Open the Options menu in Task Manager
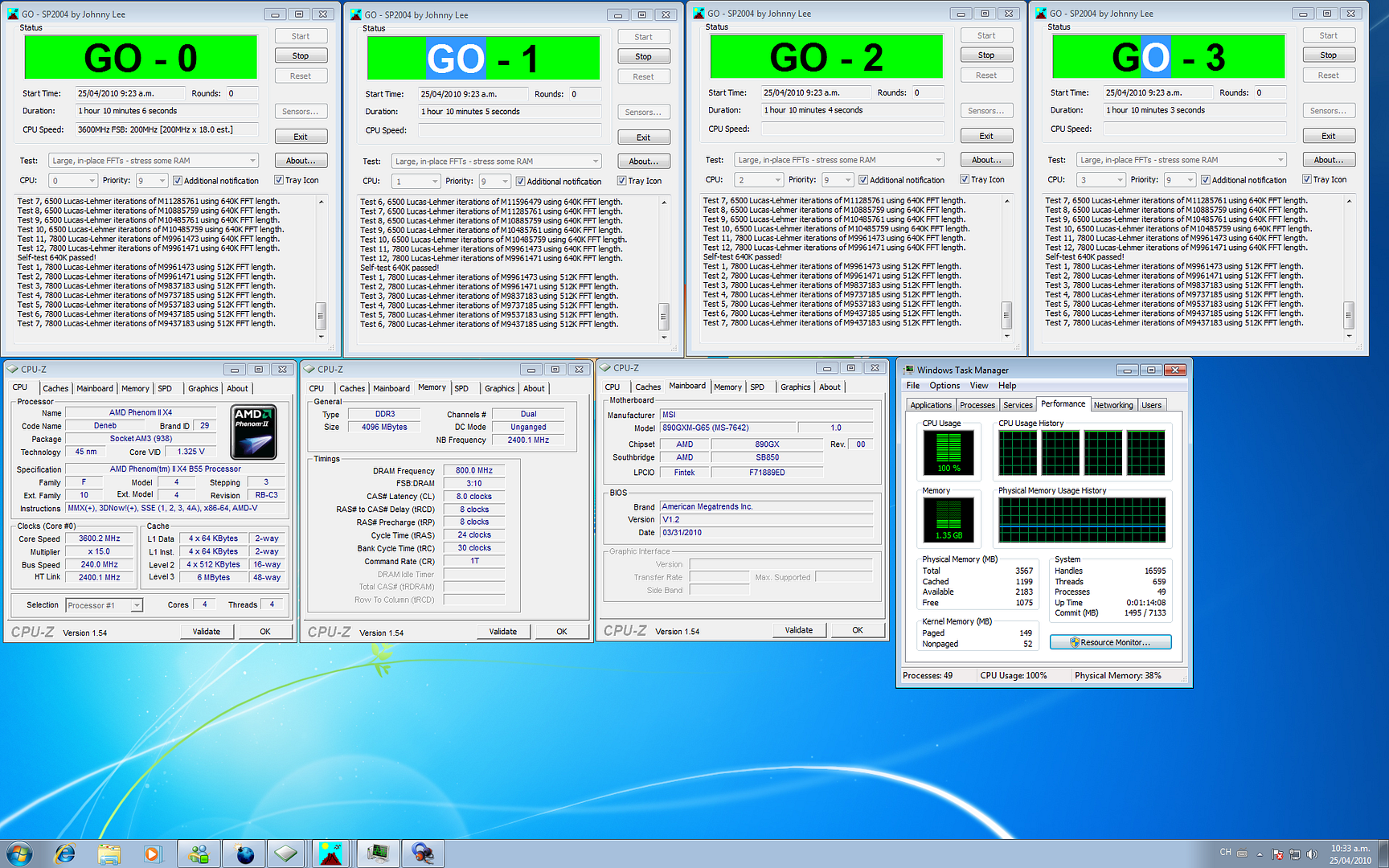This screenshot has height=868, width=1389. tap(944, 386)
